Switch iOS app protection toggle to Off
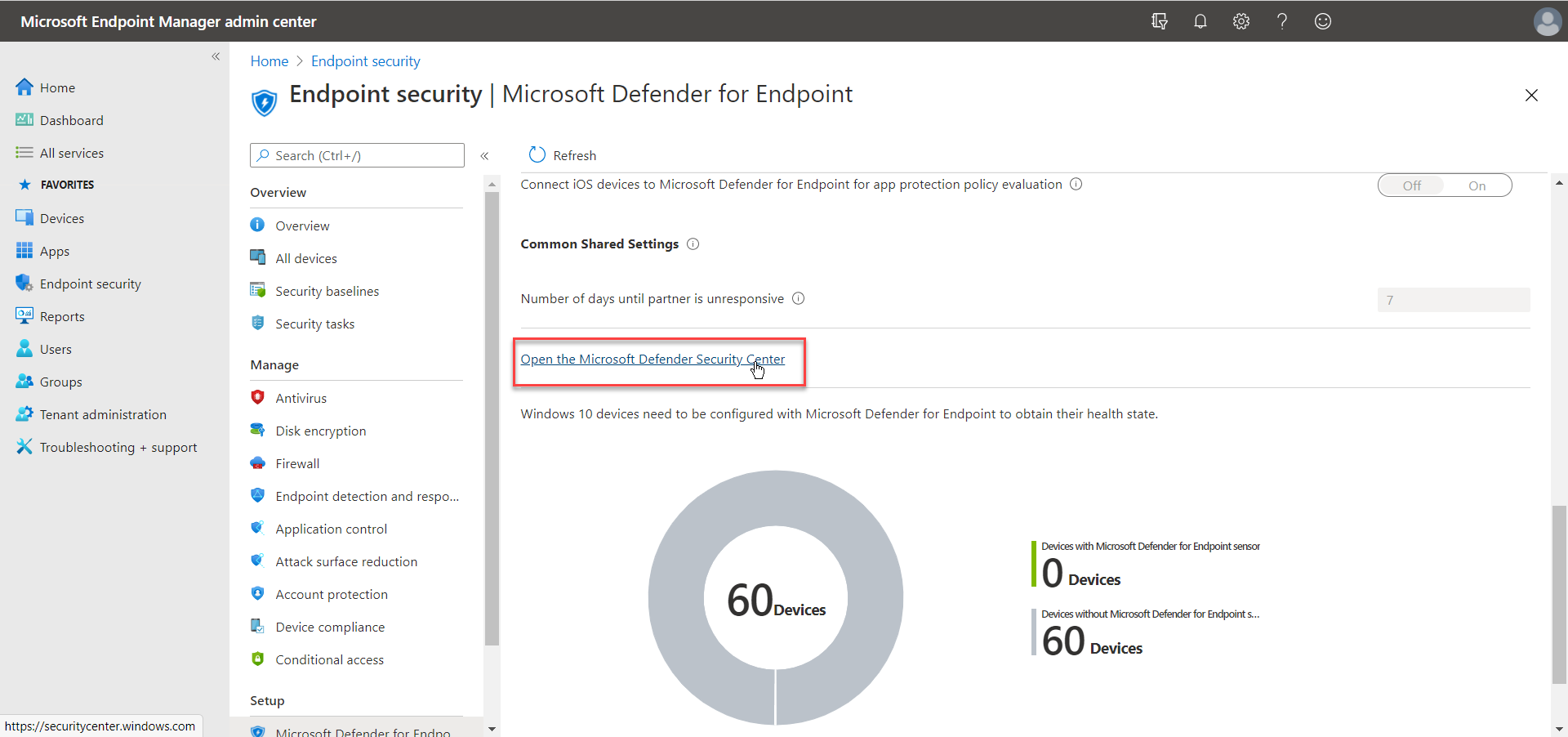The image size is (1568, 737). click(1412, 185)
